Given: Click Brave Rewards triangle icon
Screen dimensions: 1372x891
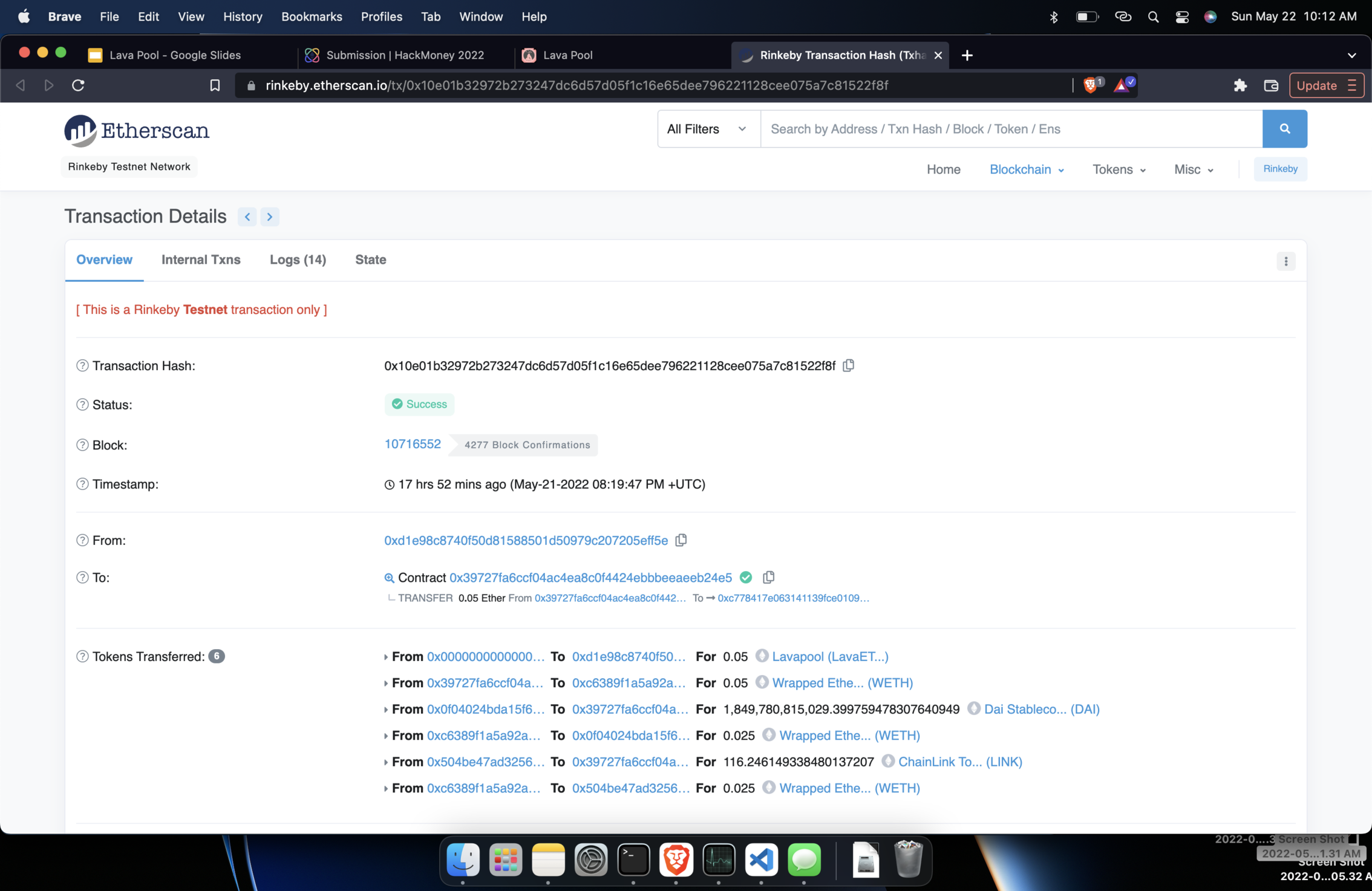Looking at the screenshot, I should point(1123,85).
